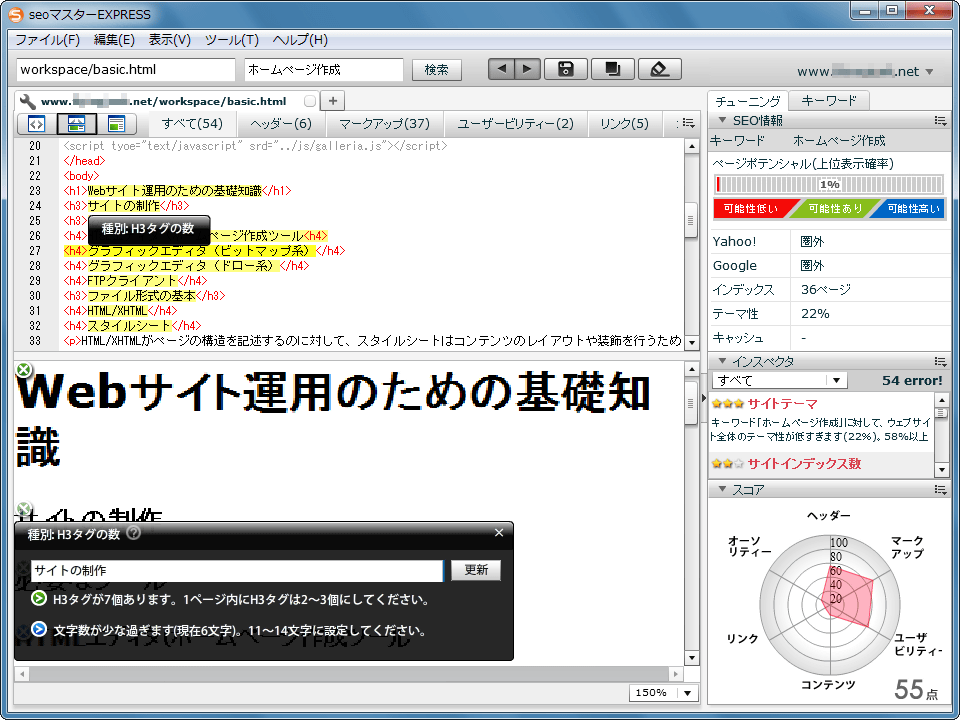The image size is (960, 720).
Task: Collapse the right side panel splitter arrow
Action: pyautogui.click(x=703, y=398)
